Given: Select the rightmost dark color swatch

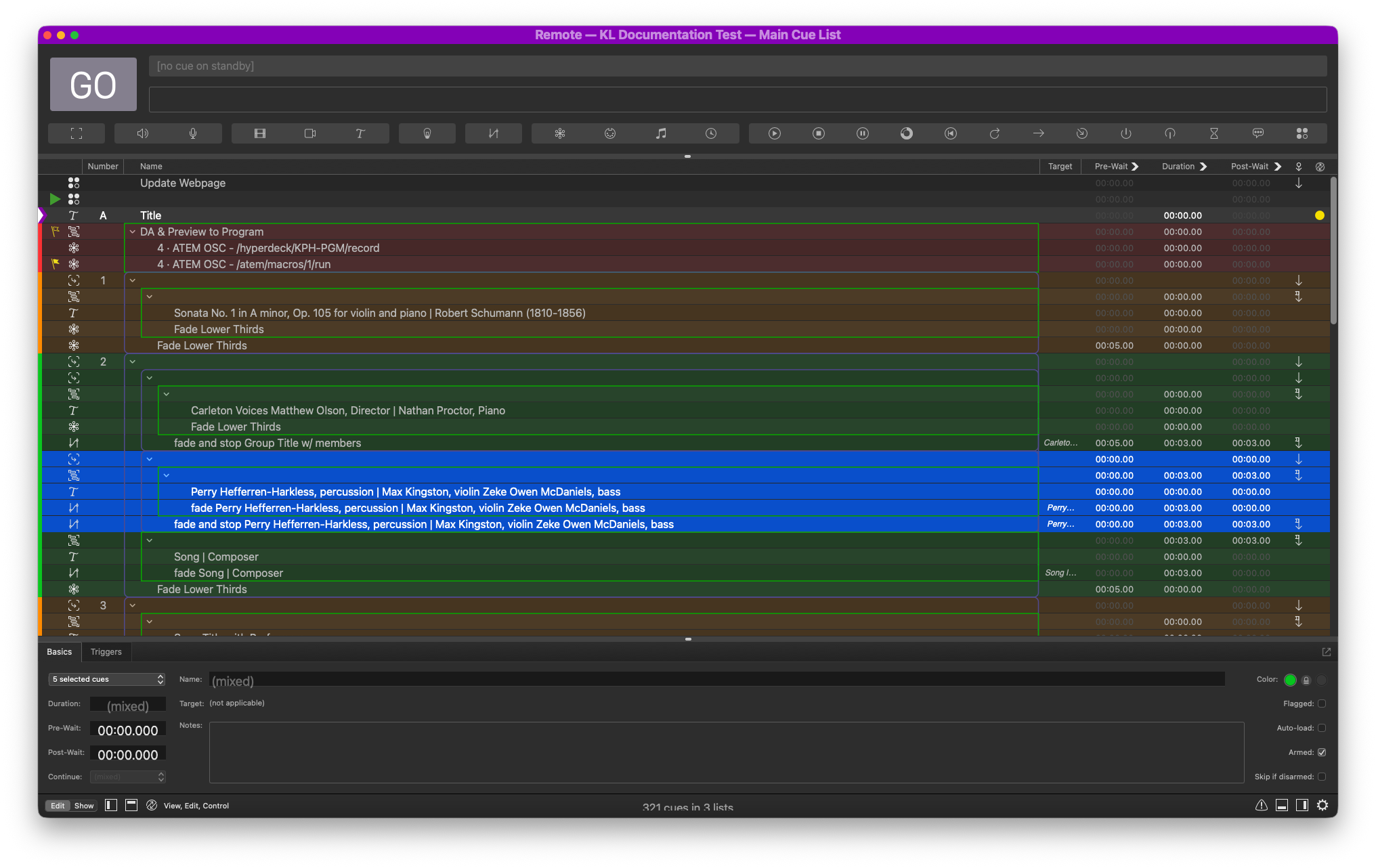Looking at the screenshot, I should [x=1322, y=680].
